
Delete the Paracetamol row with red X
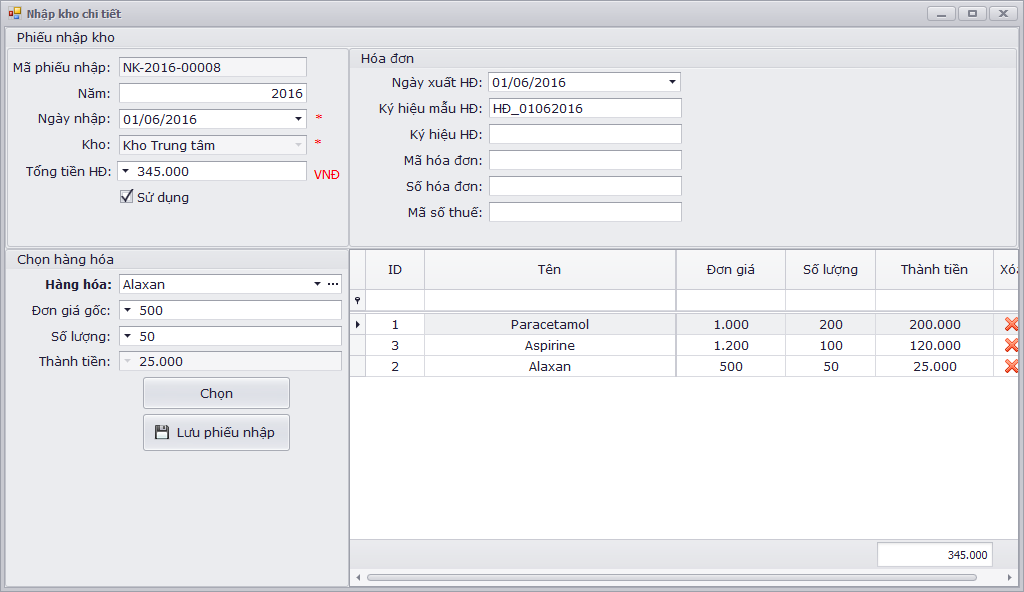click(x=1010, y=324)
